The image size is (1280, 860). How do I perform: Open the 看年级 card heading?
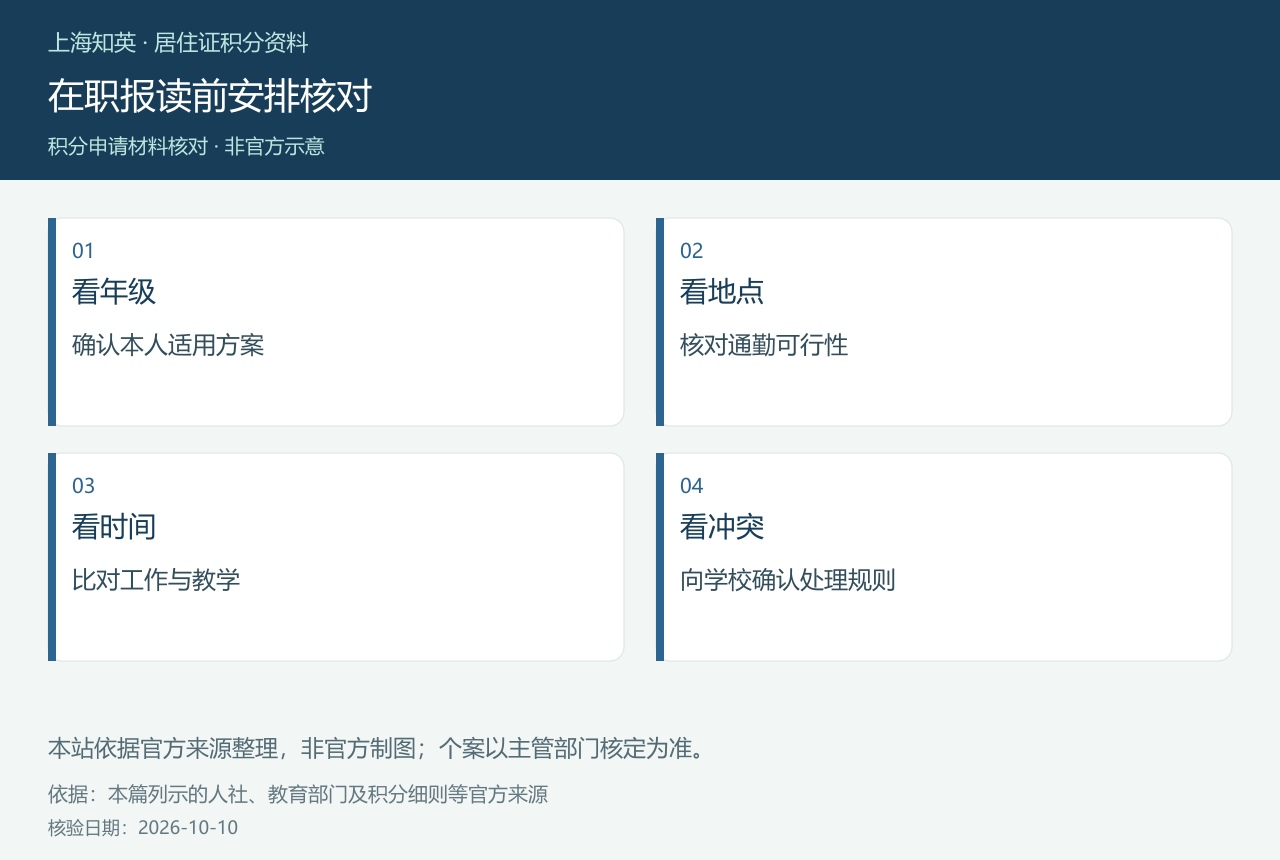114,292
